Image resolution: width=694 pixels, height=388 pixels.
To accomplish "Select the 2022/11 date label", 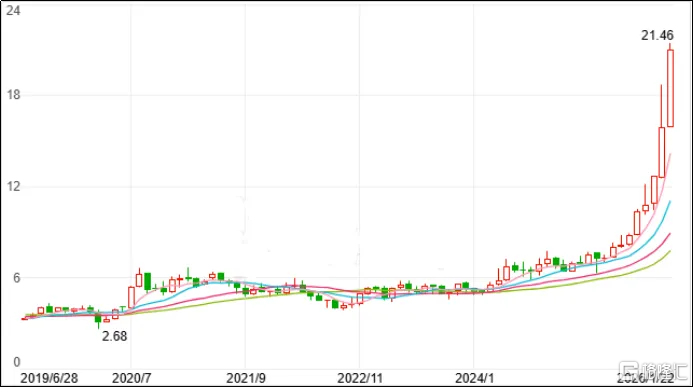I will click(360, 378).
